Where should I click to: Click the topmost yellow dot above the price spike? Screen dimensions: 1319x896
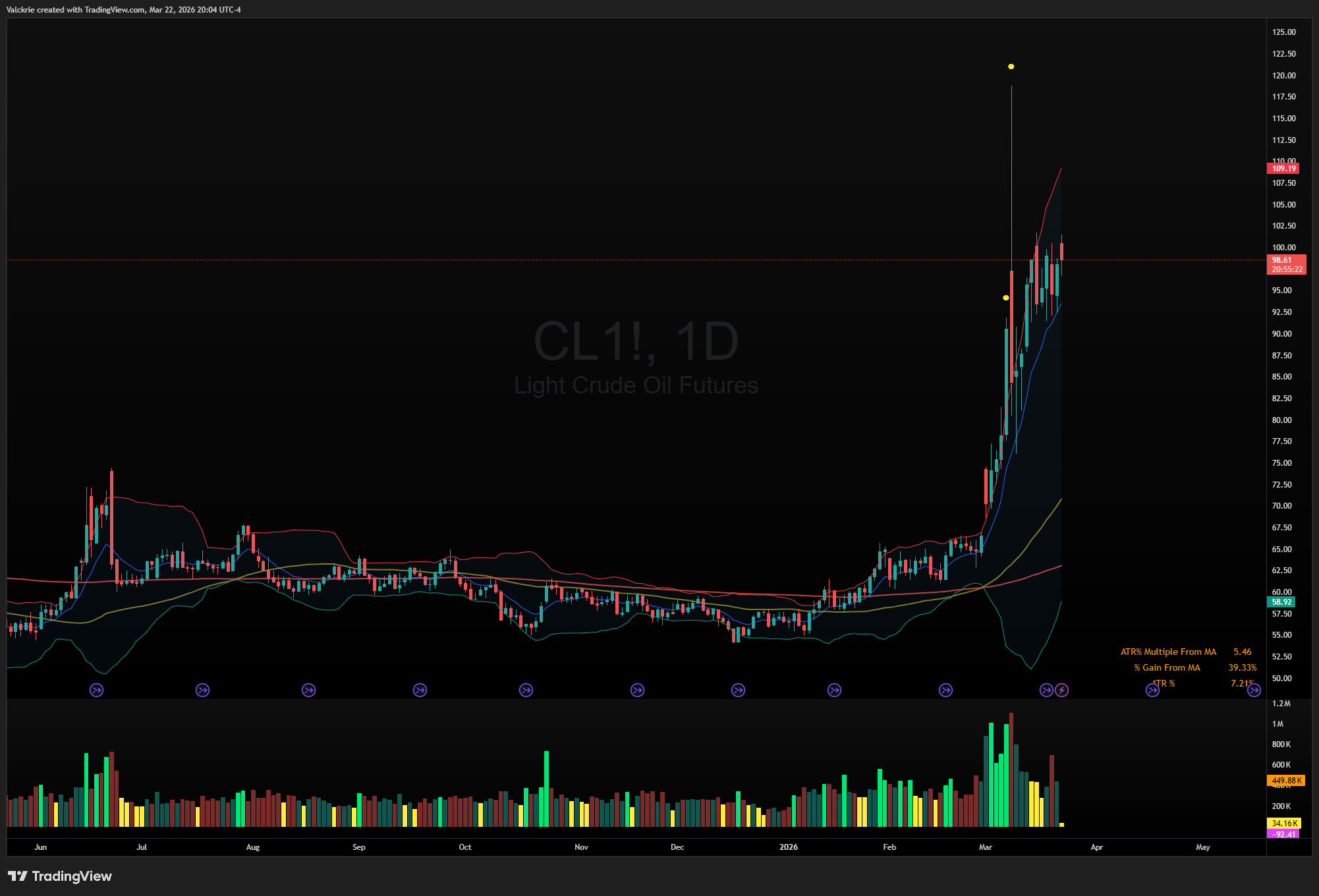(x=1011, y=67)
